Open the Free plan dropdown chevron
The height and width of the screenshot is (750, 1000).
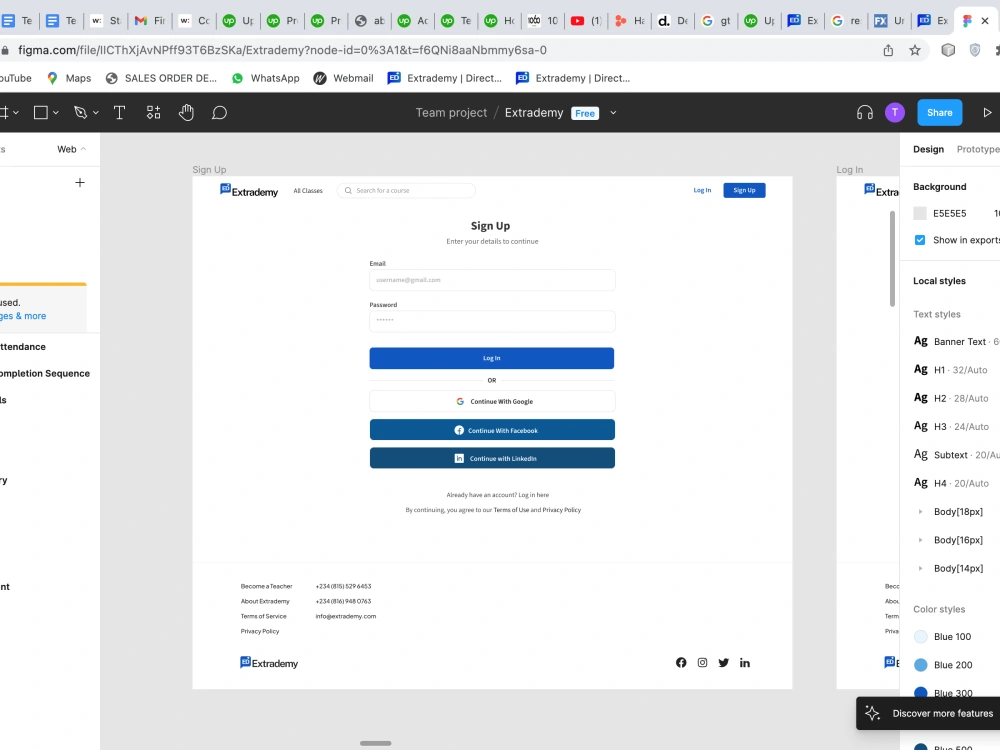pyautogui.click(x=612, y=113)
